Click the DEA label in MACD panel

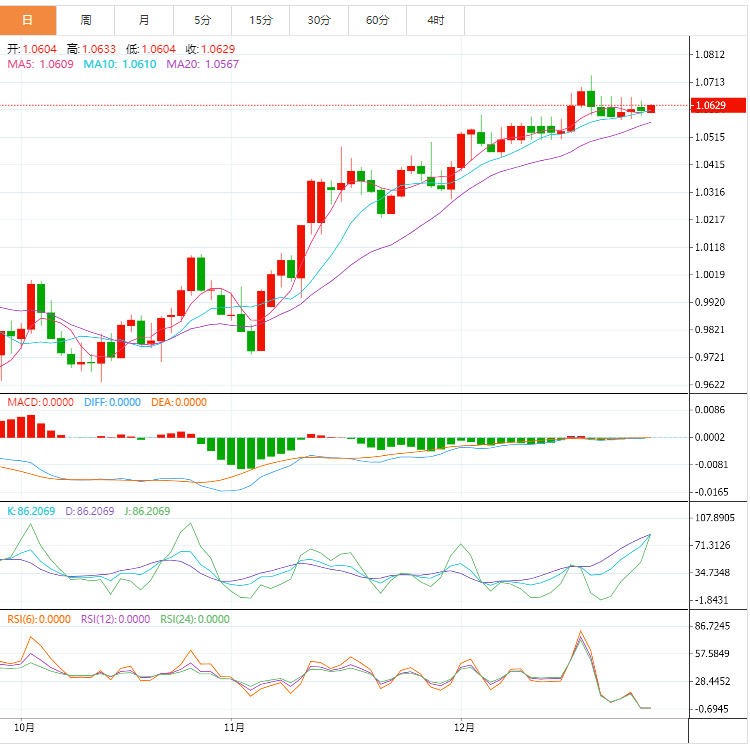(x=178, y=402)
